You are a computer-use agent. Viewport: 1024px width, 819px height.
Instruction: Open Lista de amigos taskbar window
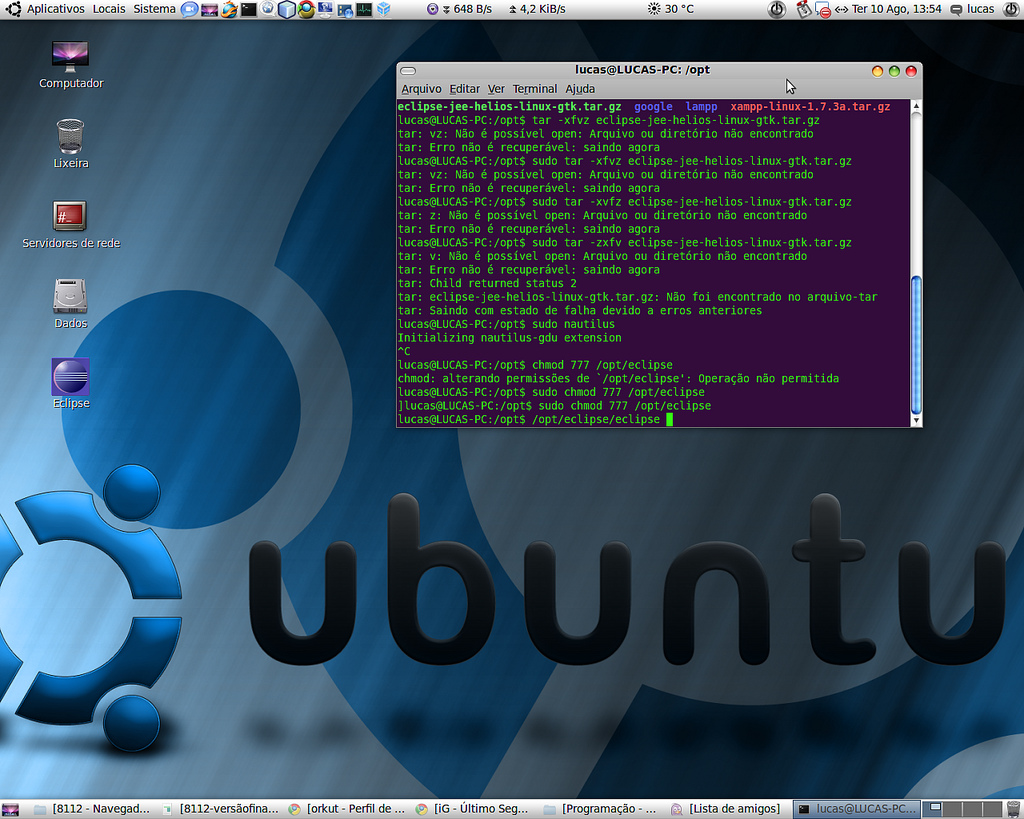[726, 809]
